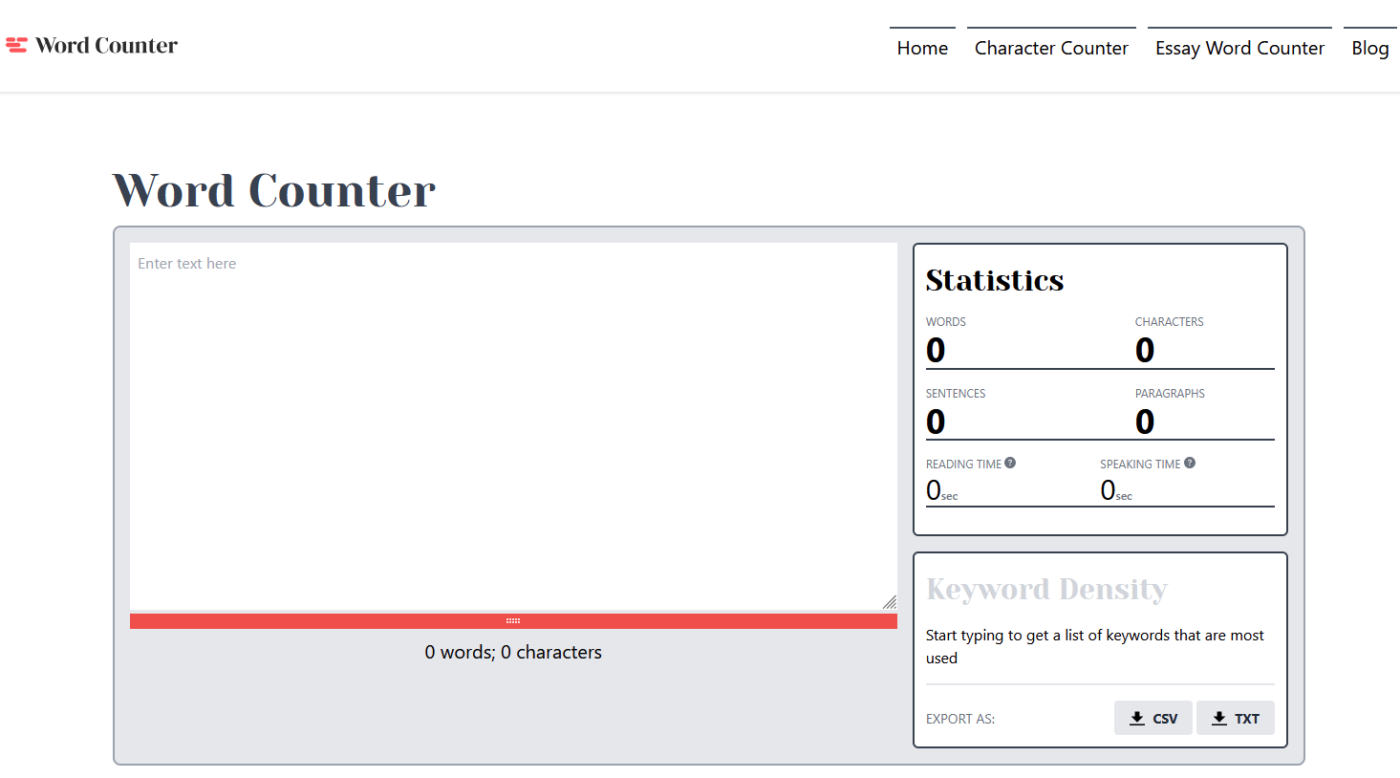Image resolution: width=1400 pixels, height=778 pixels.
Task: Click the large Word Counter page heading
Action: point(274,190)
